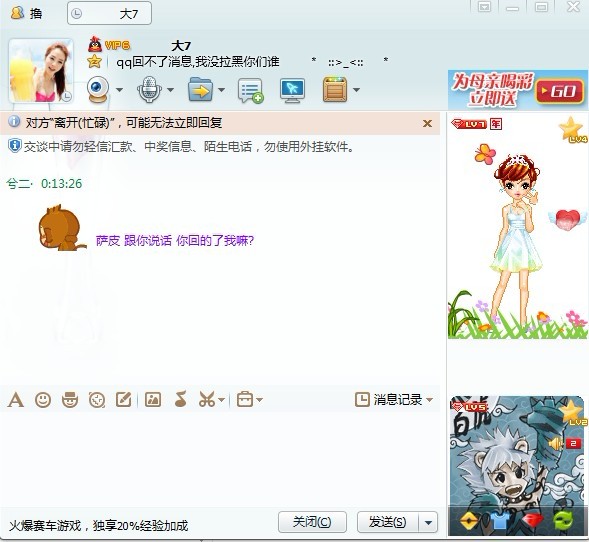This screenshot has height=542, width=589.
Task: Click the 火爆赛车游戏 promo text link
Action: (98, 525)
